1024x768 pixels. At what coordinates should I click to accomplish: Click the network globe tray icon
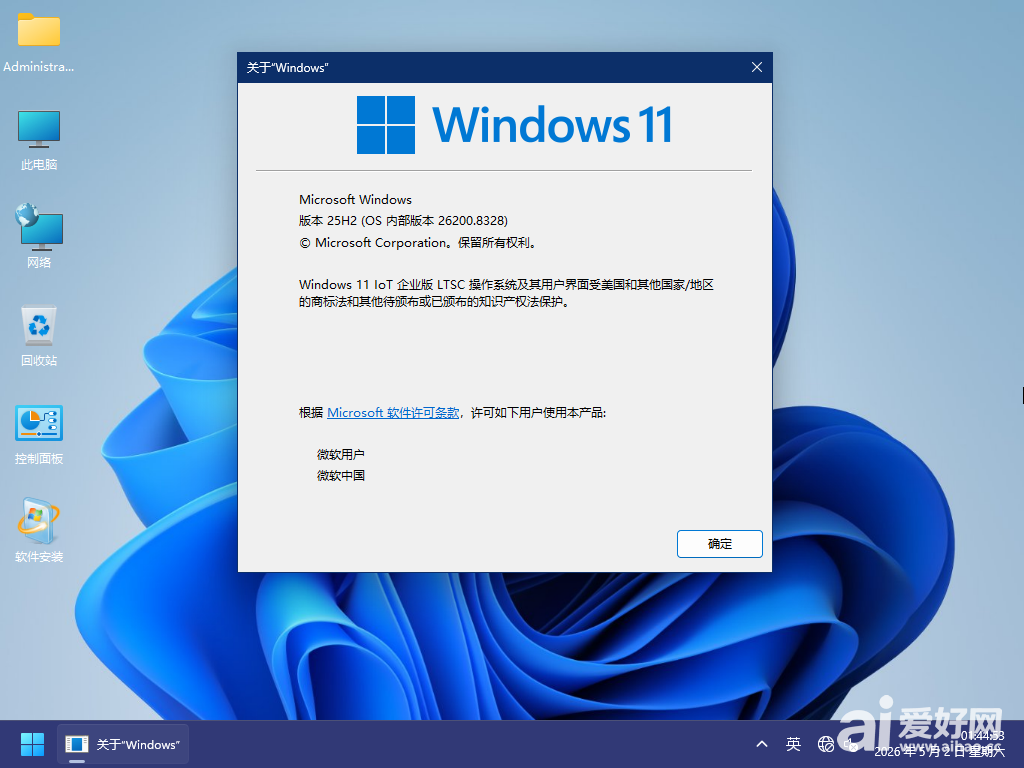pyautogui.click(x=825, y=744)
